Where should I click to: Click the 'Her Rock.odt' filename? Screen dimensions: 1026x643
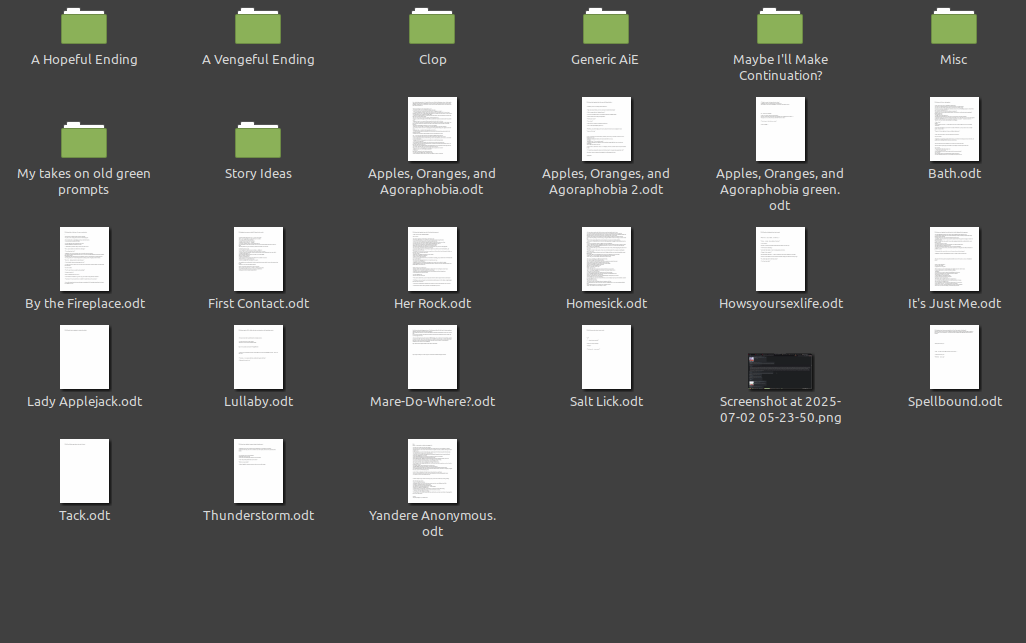433,304
